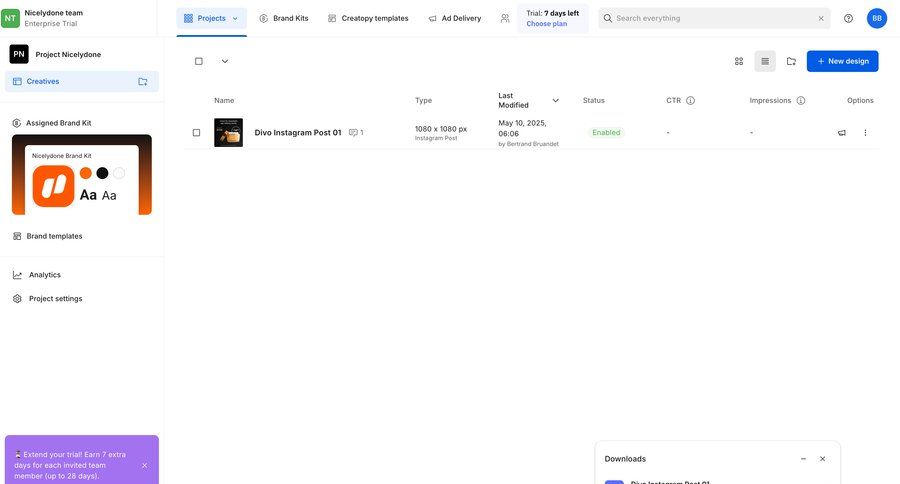Click the new folder icon in toolbar

791,61
